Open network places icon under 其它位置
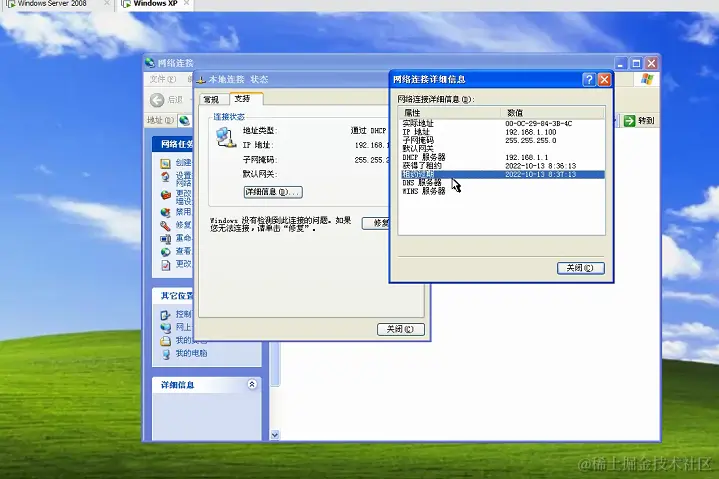This screenshot has width=719, height=479. (x=166, y=327)
